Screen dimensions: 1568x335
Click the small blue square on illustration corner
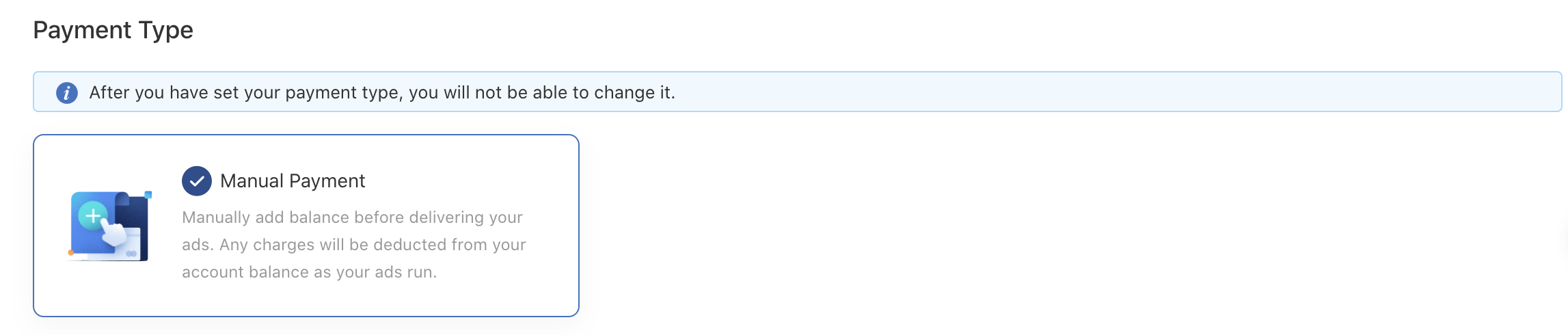148,195
